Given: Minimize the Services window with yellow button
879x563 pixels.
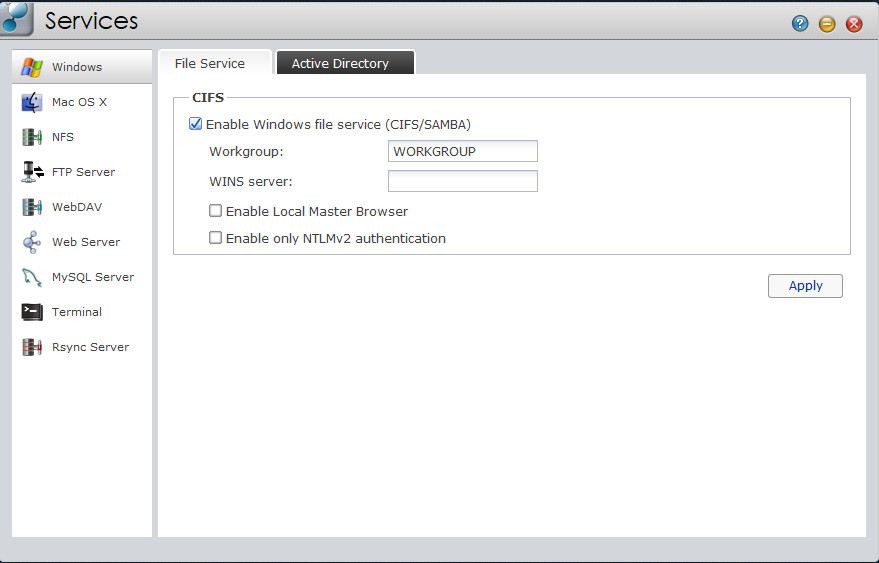Looking at the screenshot, I should coord(827,24).
